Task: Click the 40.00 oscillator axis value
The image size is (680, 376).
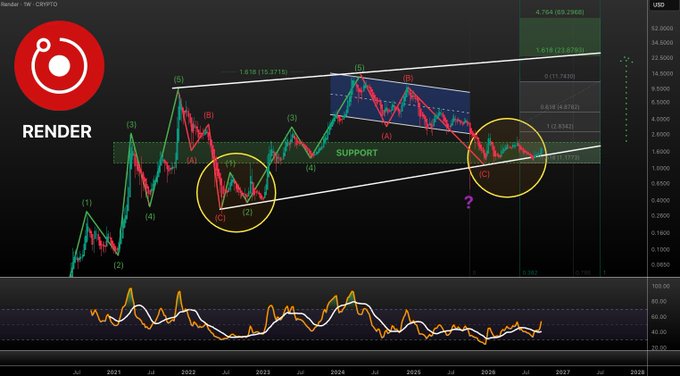Action: (660, 333)
